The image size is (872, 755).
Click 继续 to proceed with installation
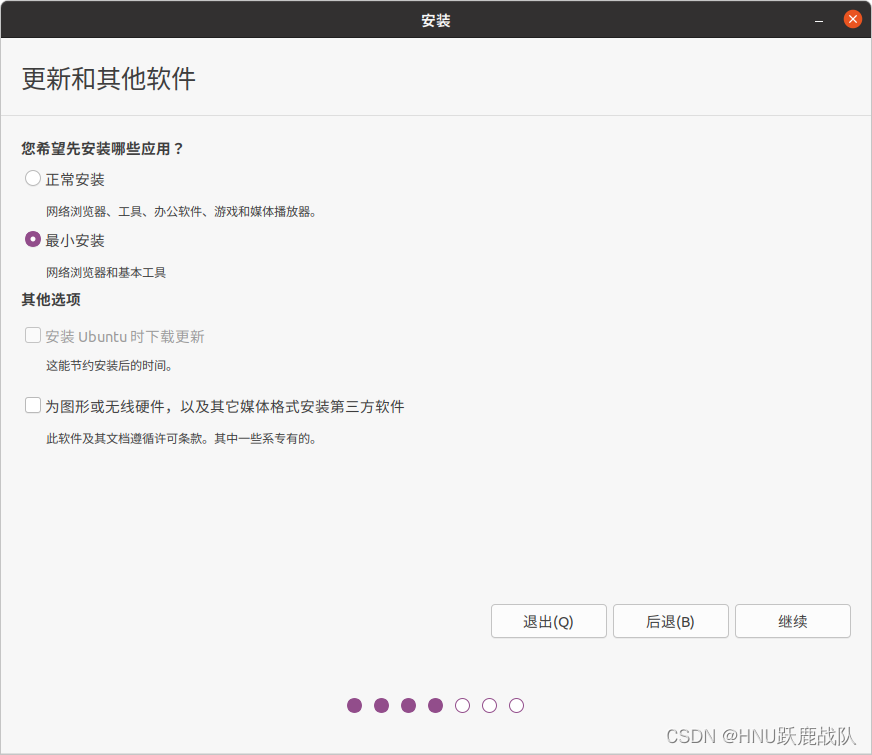792,621
